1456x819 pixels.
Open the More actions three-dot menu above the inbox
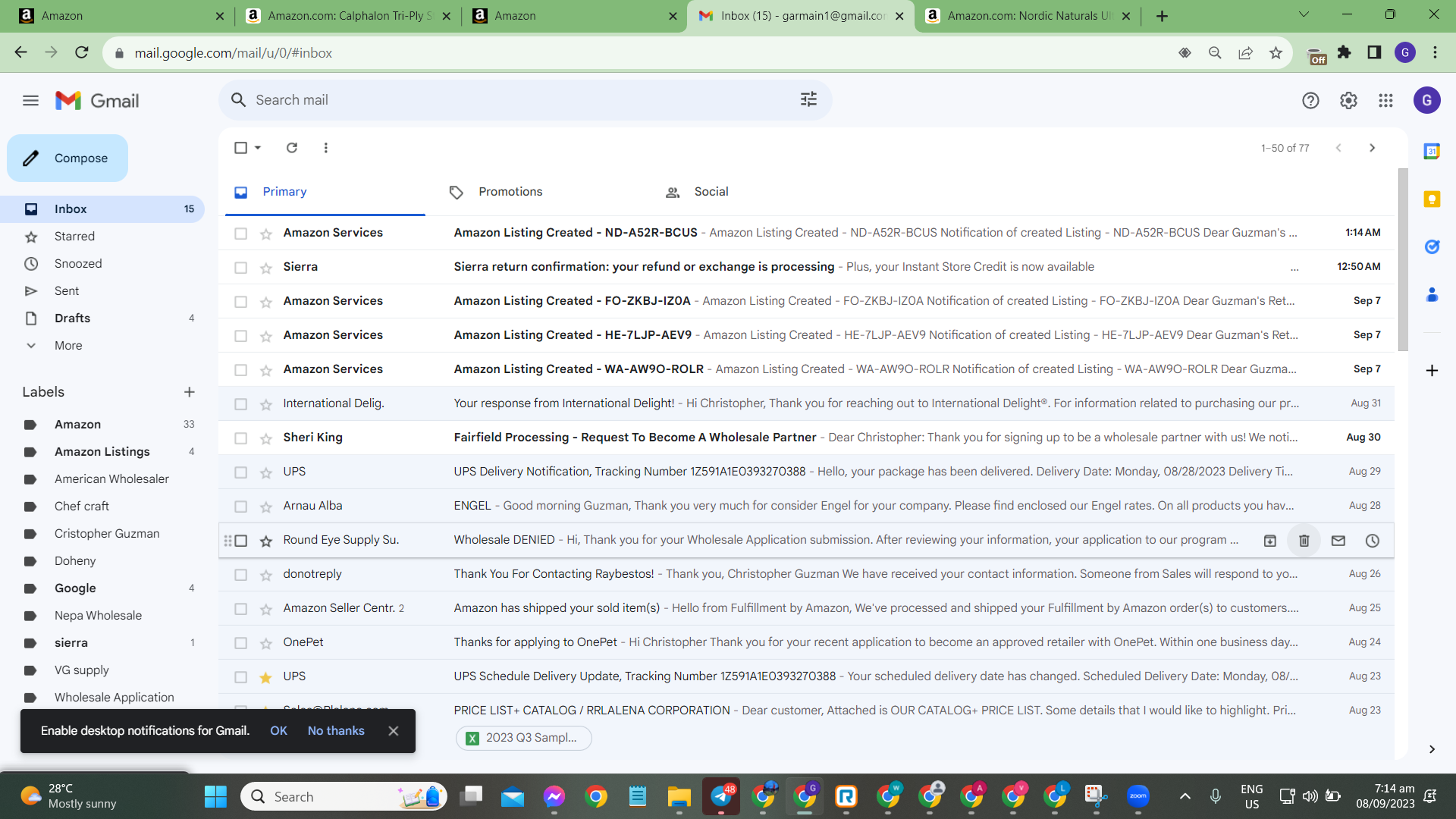click(326, 148)
